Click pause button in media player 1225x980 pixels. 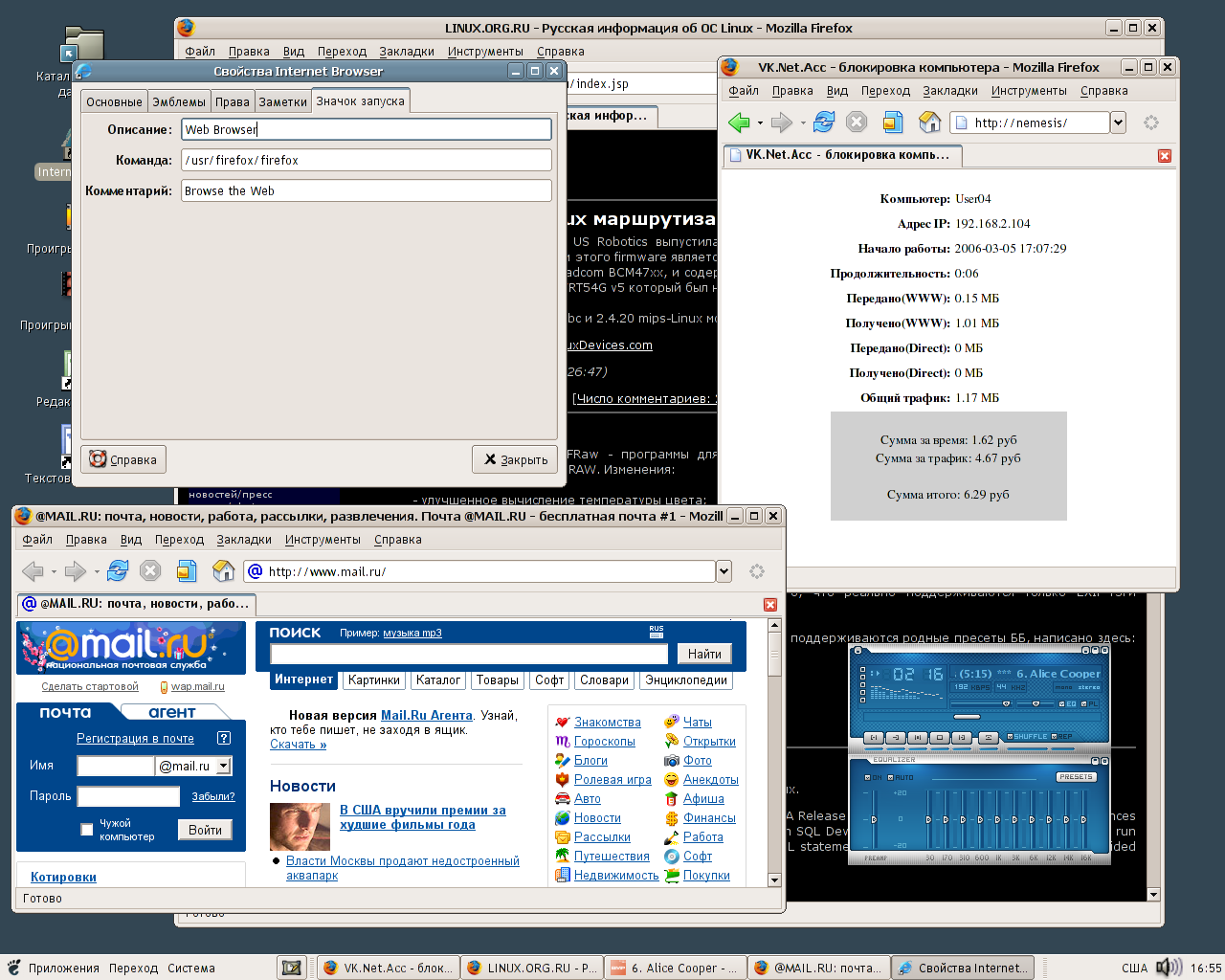point(918,738)
